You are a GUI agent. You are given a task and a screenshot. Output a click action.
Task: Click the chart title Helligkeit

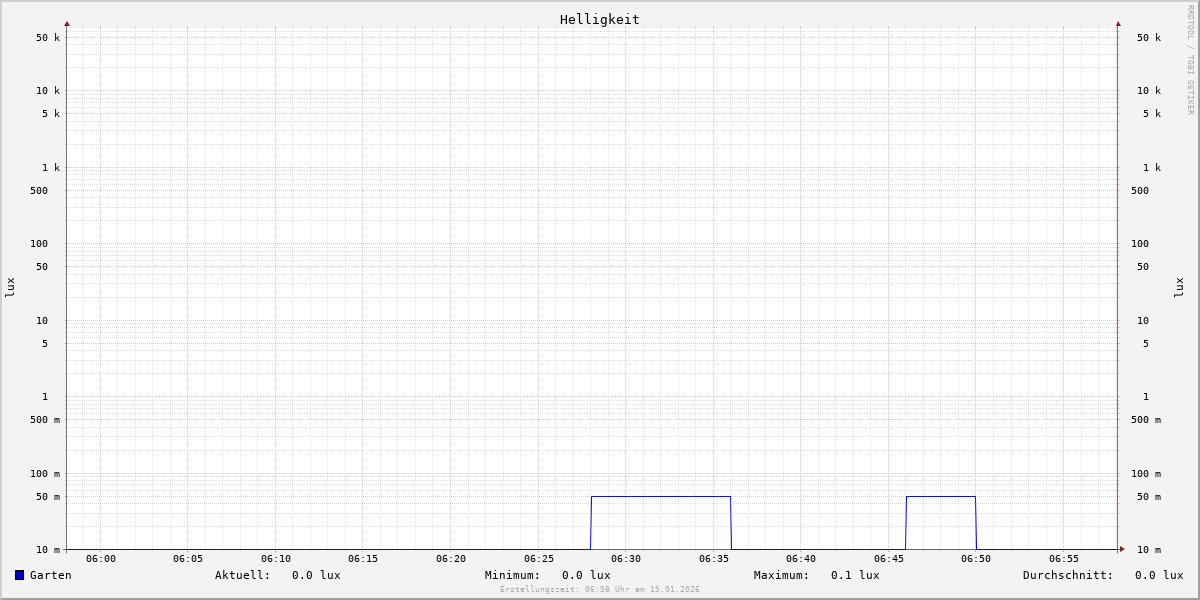(x=600, y=19)
